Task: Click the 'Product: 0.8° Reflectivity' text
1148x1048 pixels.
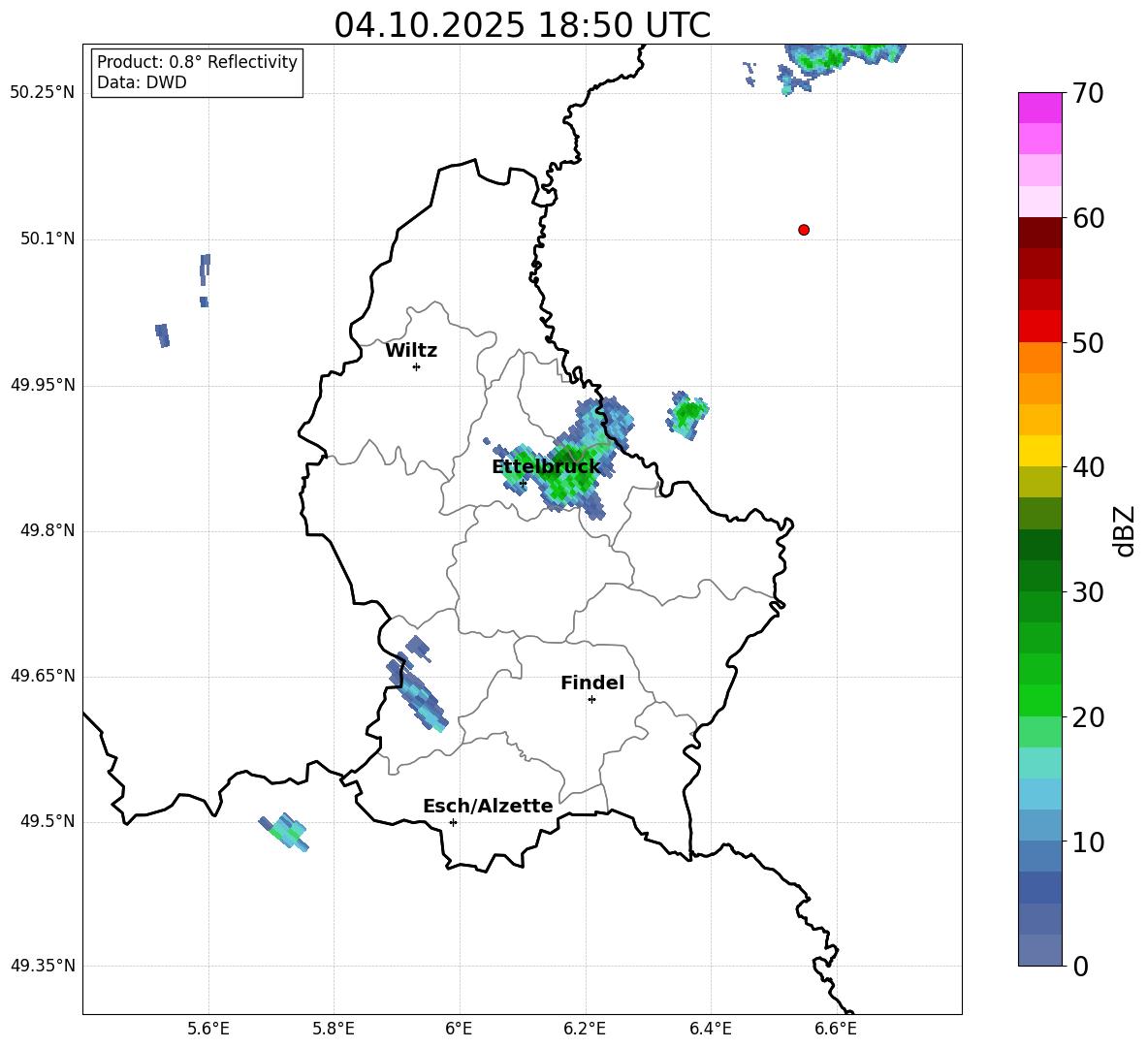Action: click(197, 62)
